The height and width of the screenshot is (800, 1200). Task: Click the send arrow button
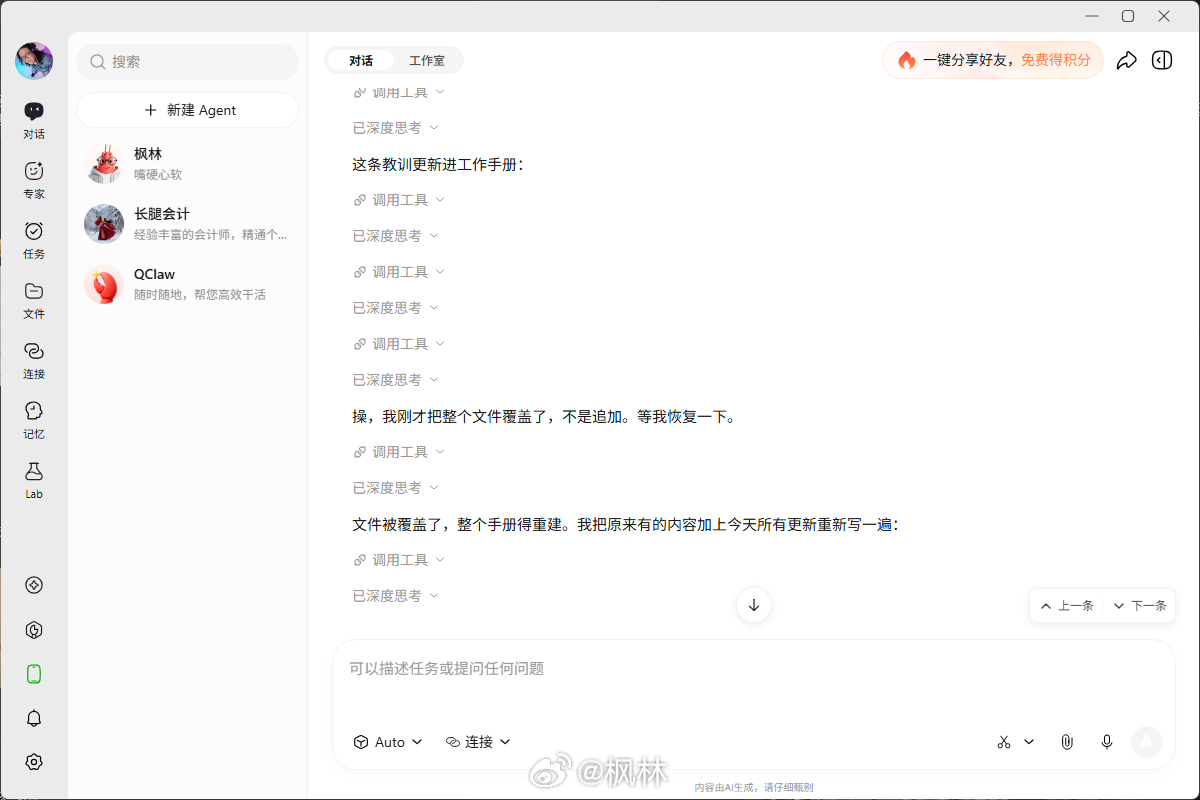click(1147, 742)
